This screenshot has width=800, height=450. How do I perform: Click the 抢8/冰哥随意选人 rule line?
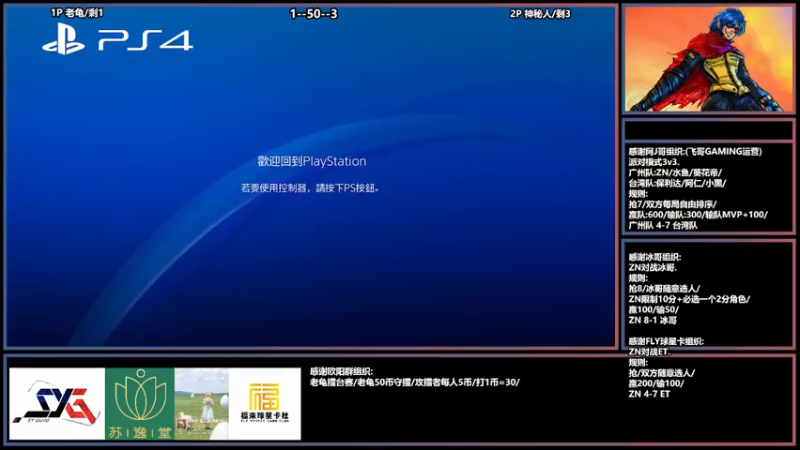pyautogui.click(x=664, y=289)
